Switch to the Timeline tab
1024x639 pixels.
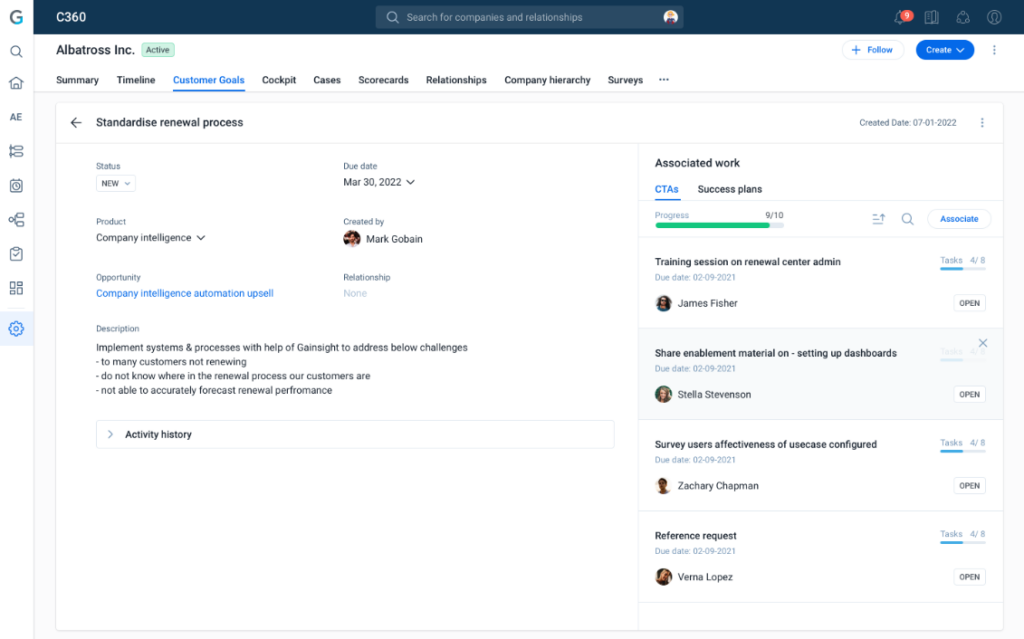[136, 80]
